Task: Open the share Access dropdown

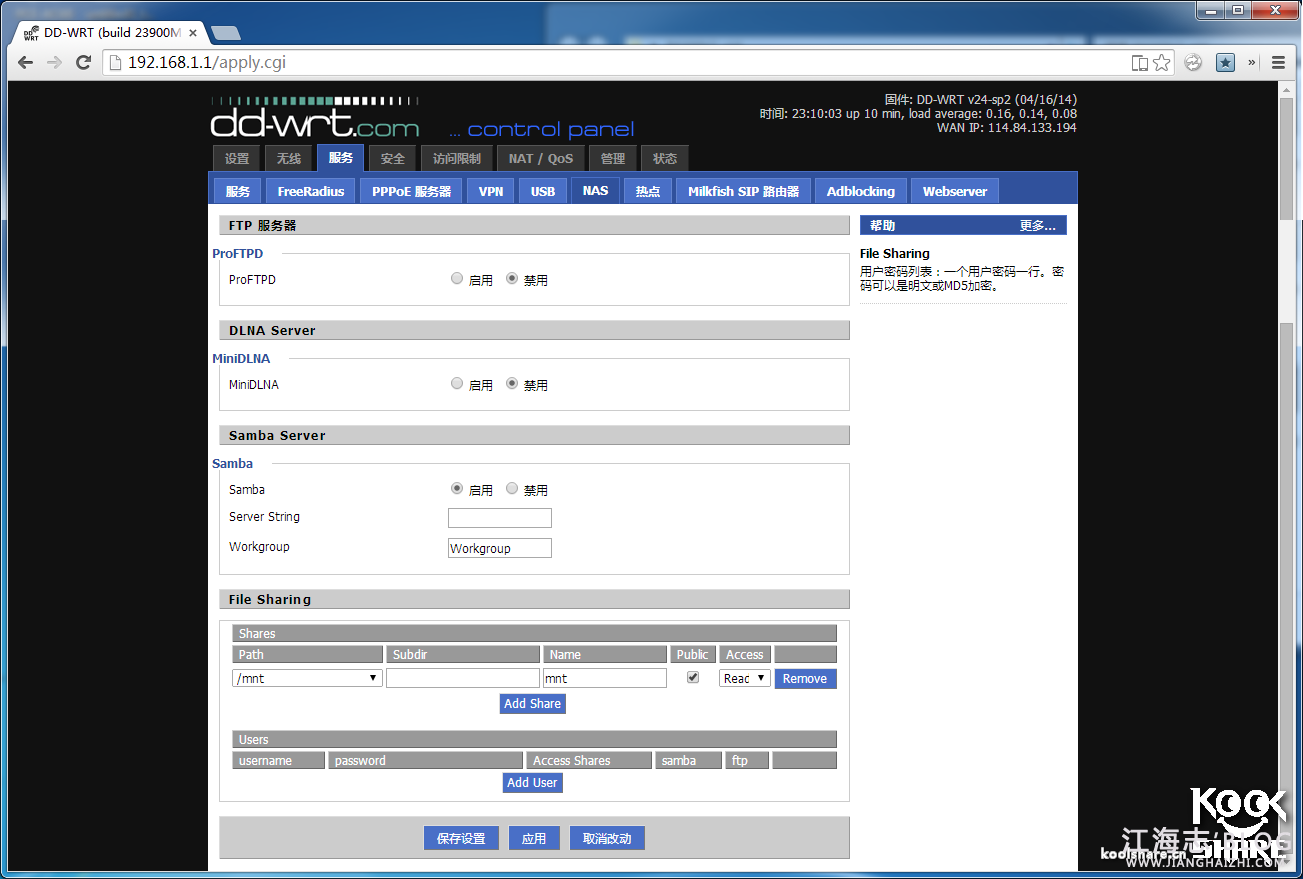Action: [745, 678]
